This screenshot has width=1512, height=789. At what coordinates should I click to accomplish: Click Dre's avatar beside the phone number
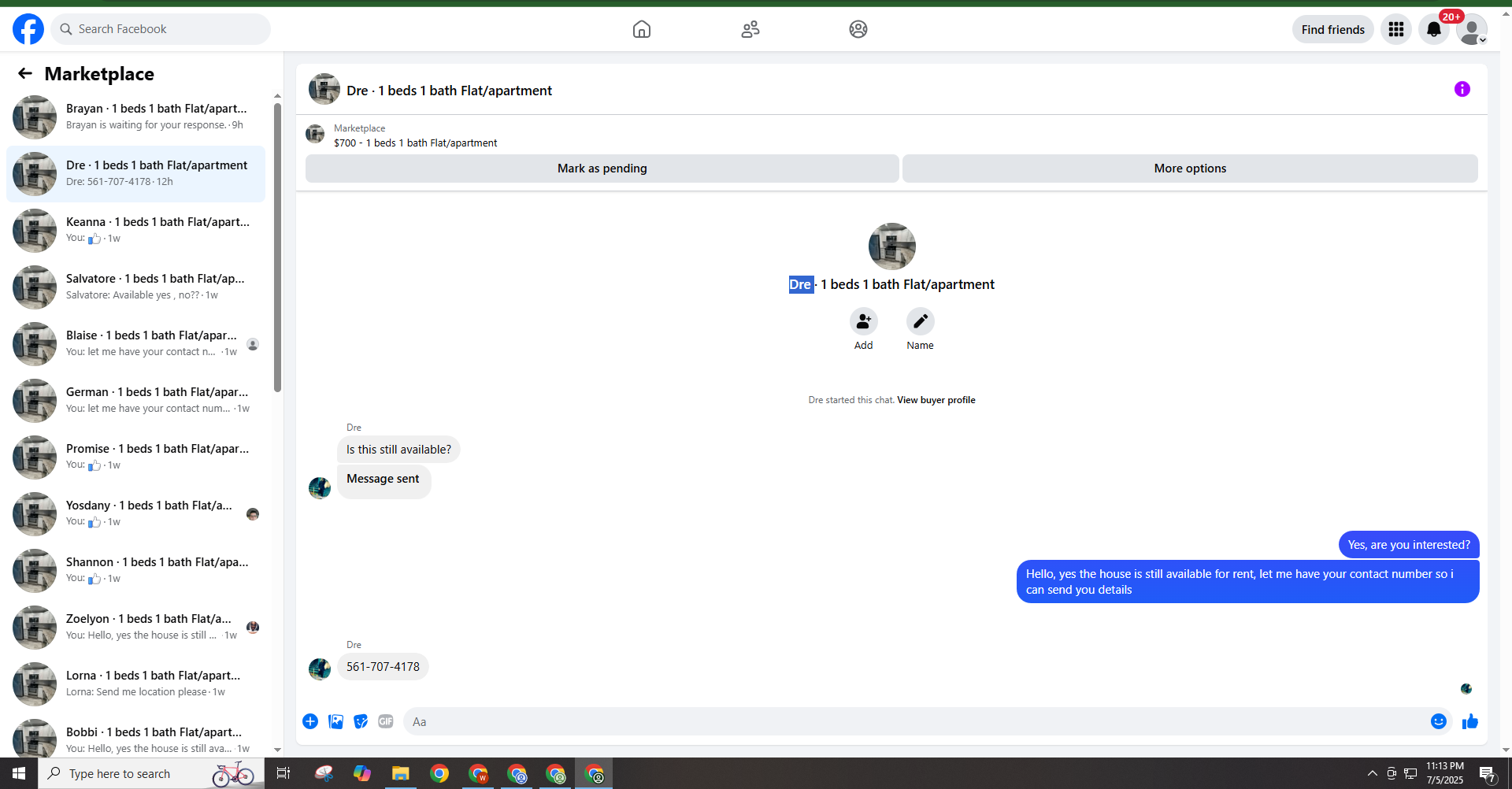[320, 669]
